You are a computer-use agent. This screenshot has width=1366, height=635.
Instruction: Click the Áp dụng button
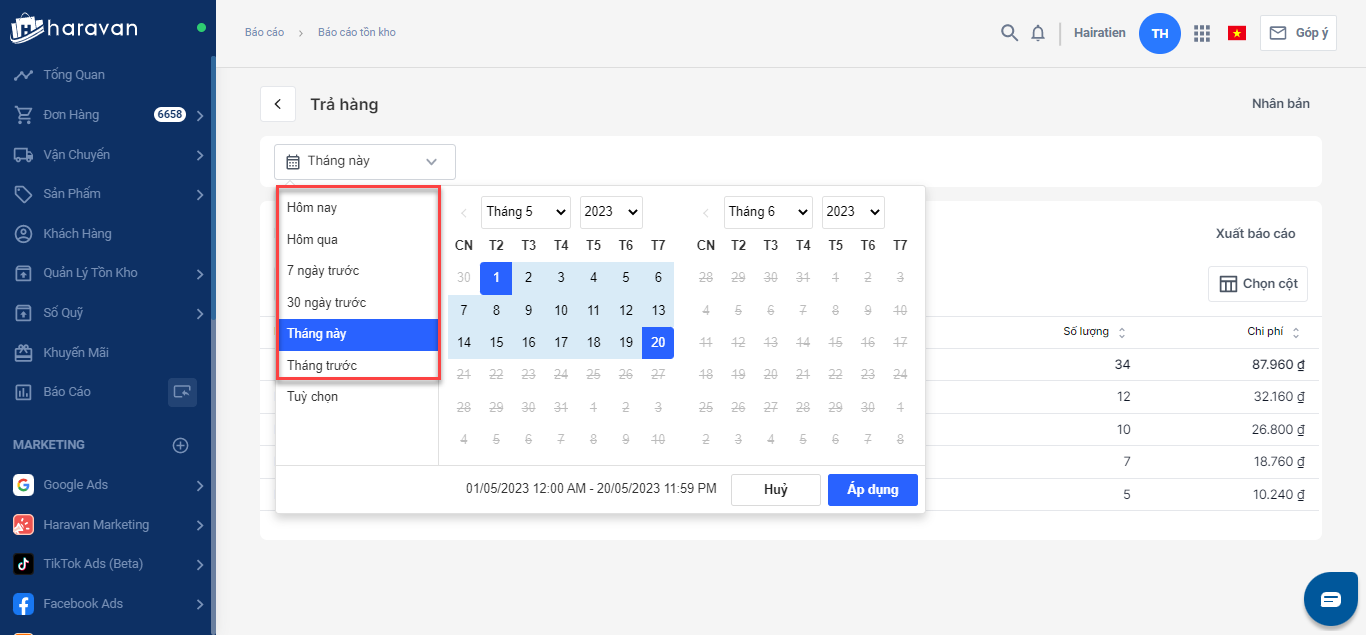pos(872,490)
